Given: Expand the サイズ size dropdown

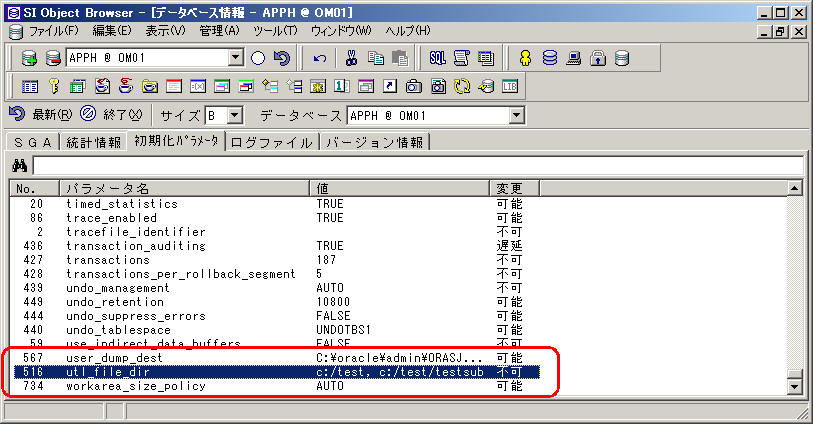Looking at the screenshot, I should 236,116.
